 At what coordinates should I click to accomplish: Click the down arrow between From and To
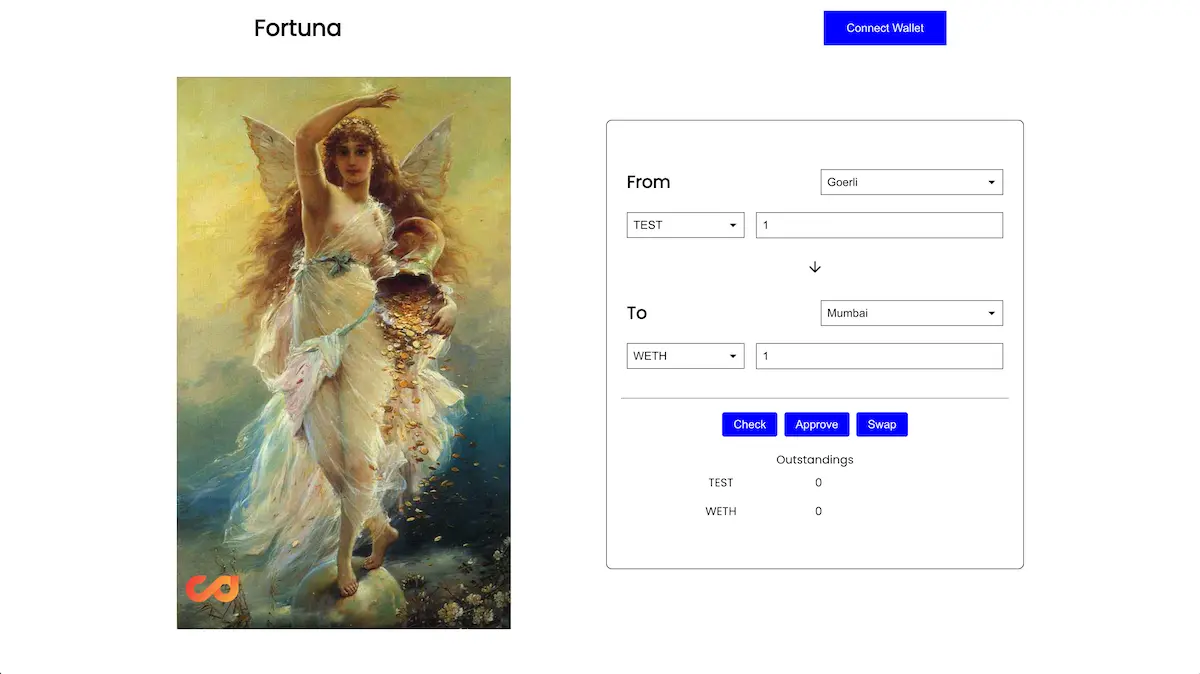click(815, 267)
